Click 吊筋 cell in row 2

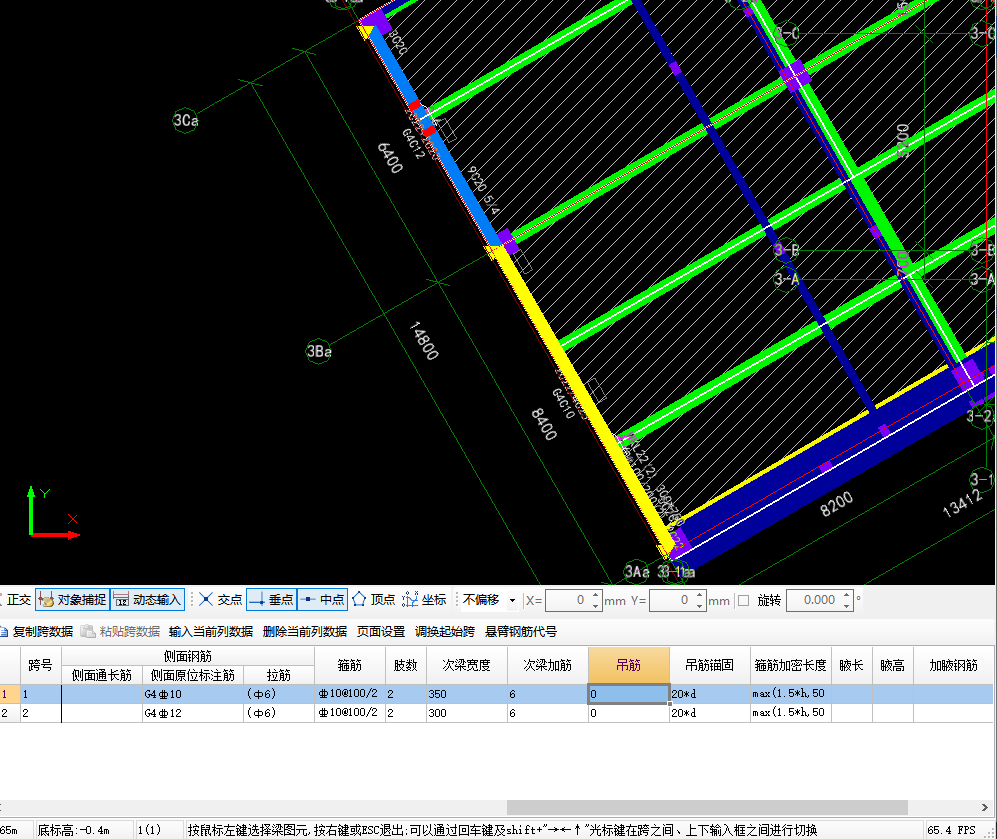pyautogui.click(x=629, y=713)
